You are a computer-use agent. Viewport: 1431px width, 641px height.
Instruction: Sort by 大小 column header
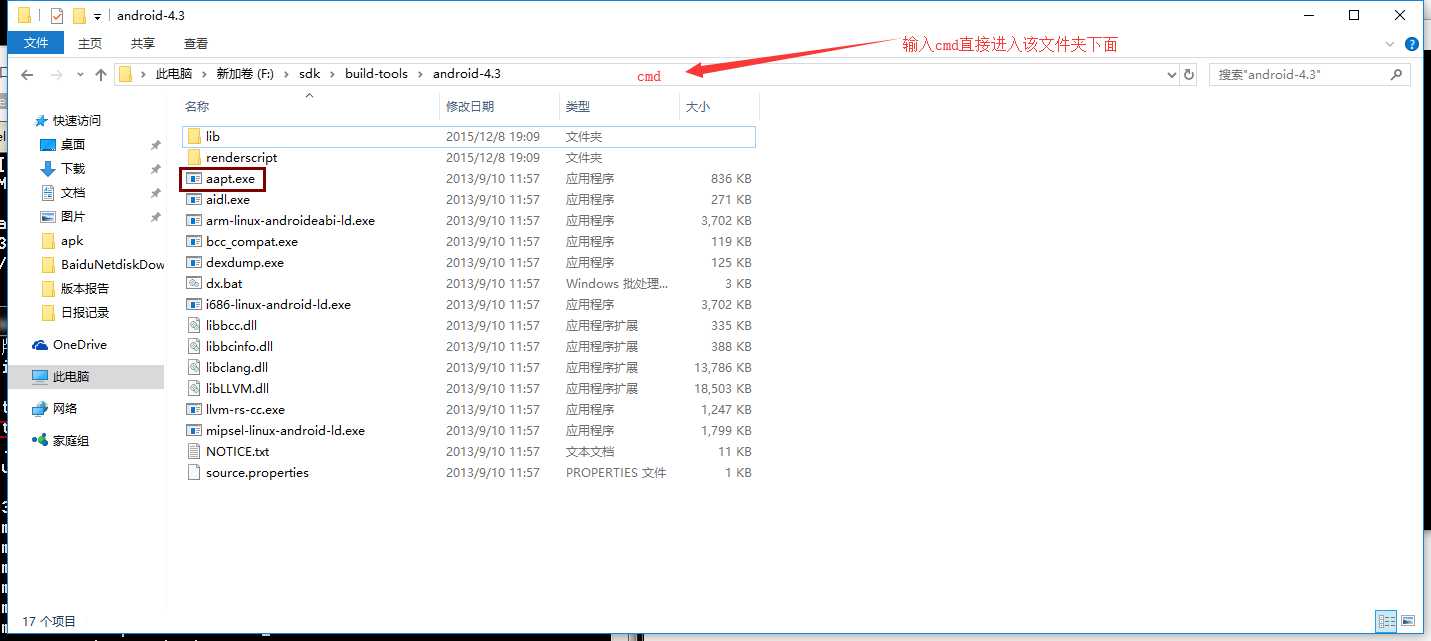point(697,106)
